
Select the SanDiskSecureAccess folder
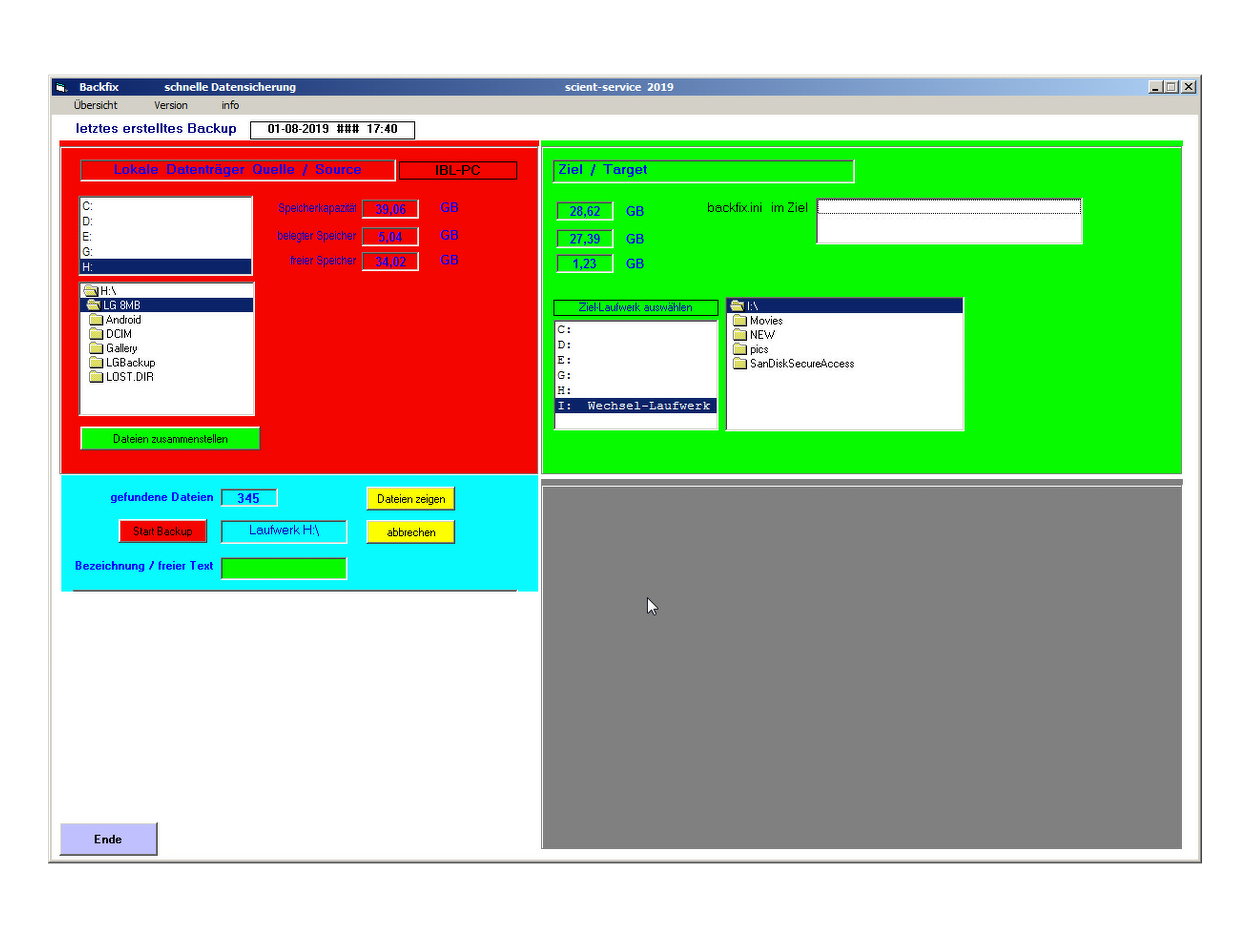pyautogui.click(x=801, y=364)
